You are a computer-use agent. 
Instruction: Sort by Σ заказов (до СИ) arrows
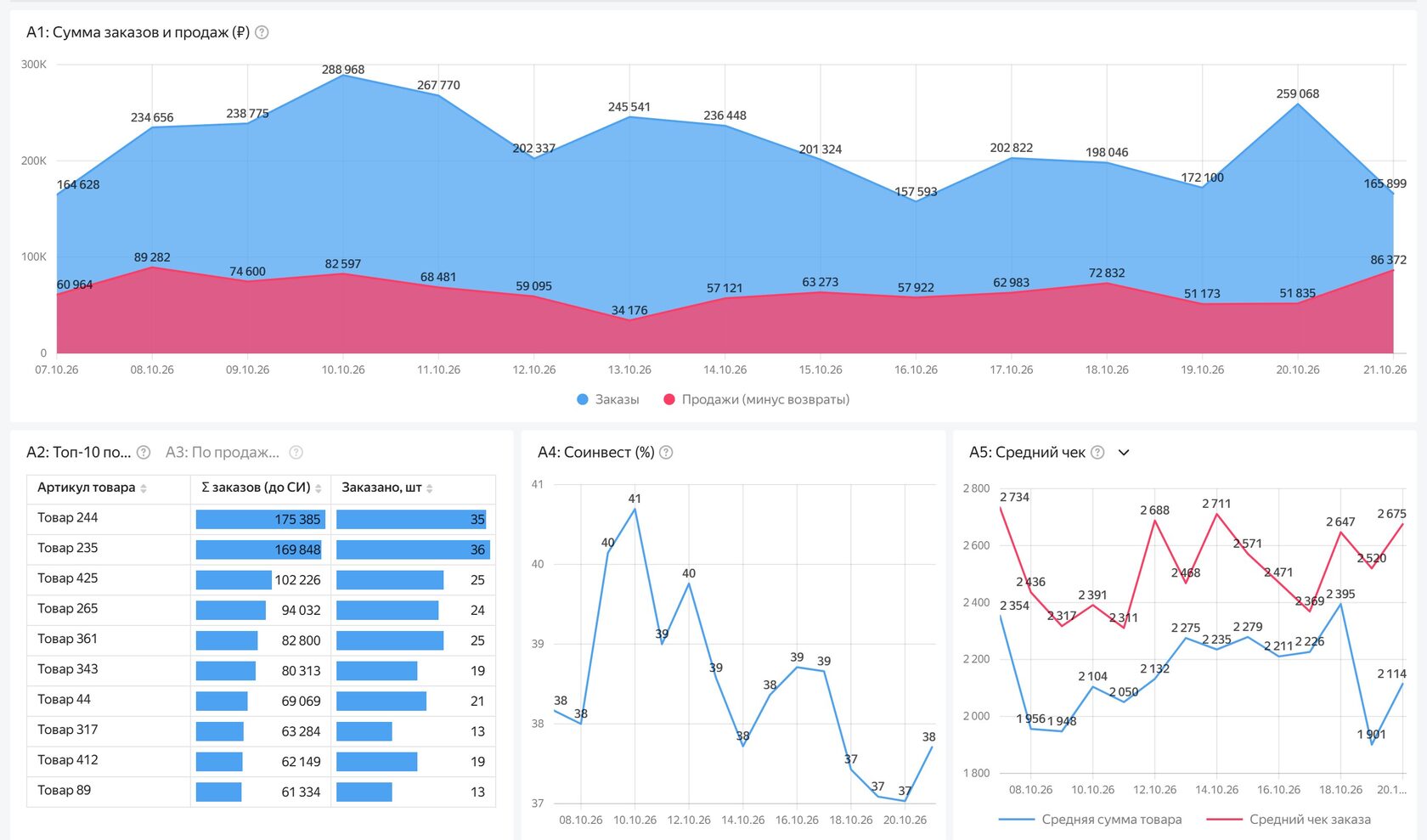(319, 488)
